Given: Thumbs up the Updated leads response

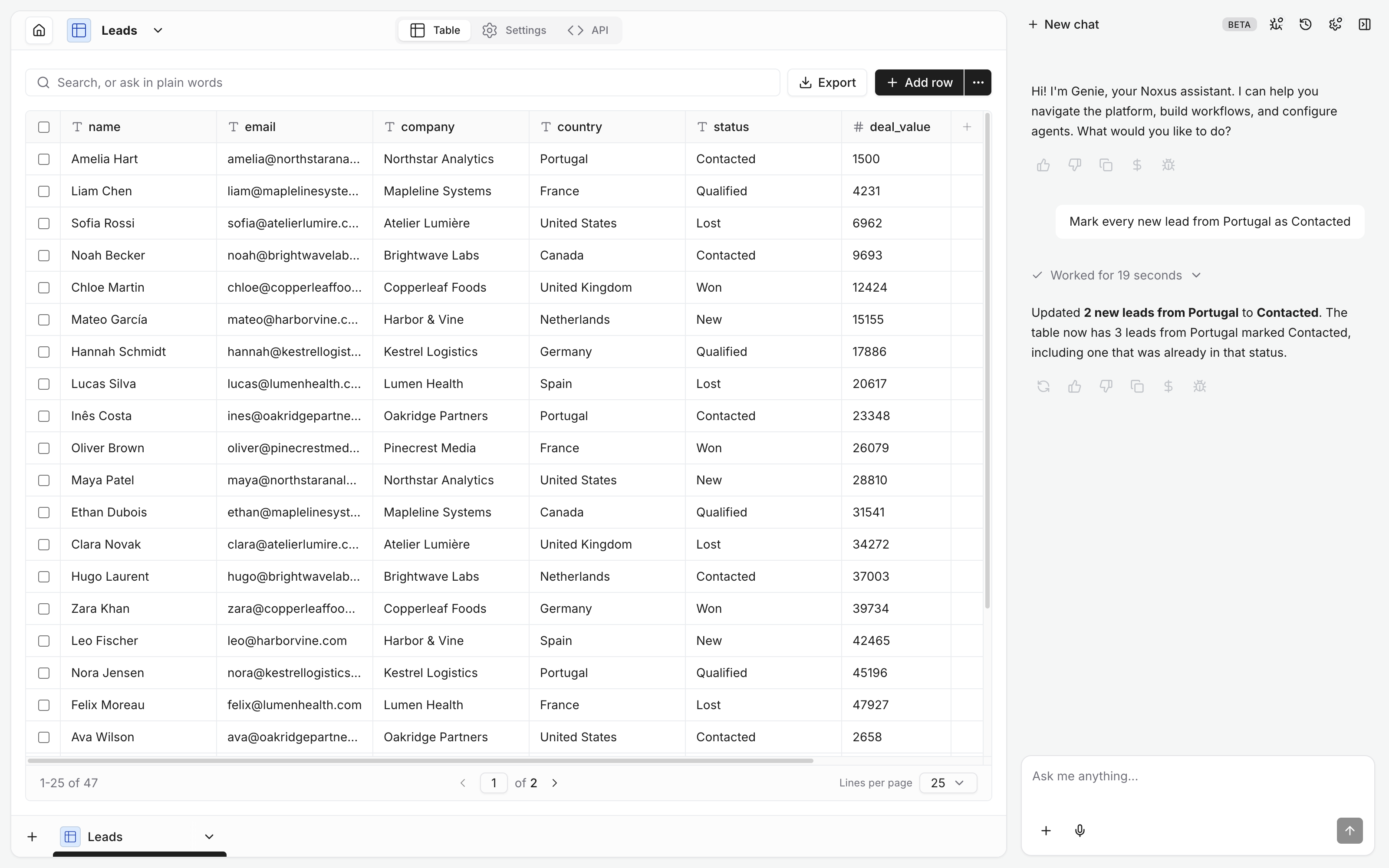Looking at the screenshot, I should click(x=1074, y=386).
